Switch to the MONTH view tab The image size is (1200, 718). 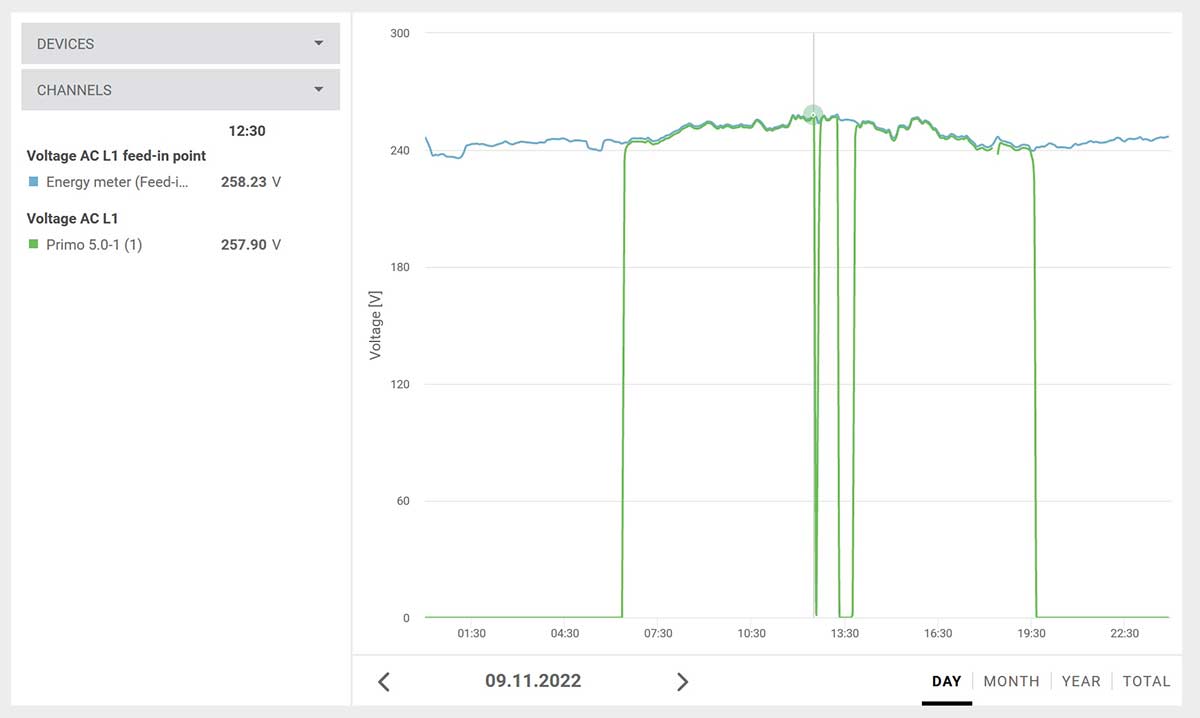pos(1012,681)
